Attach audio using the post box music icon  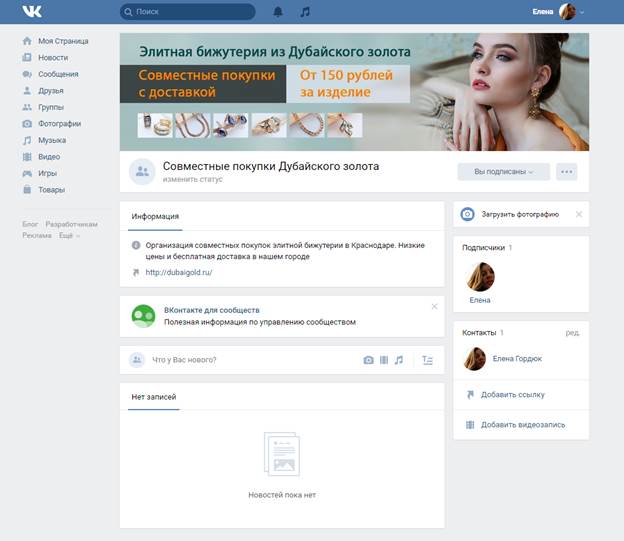pos(398,360)
